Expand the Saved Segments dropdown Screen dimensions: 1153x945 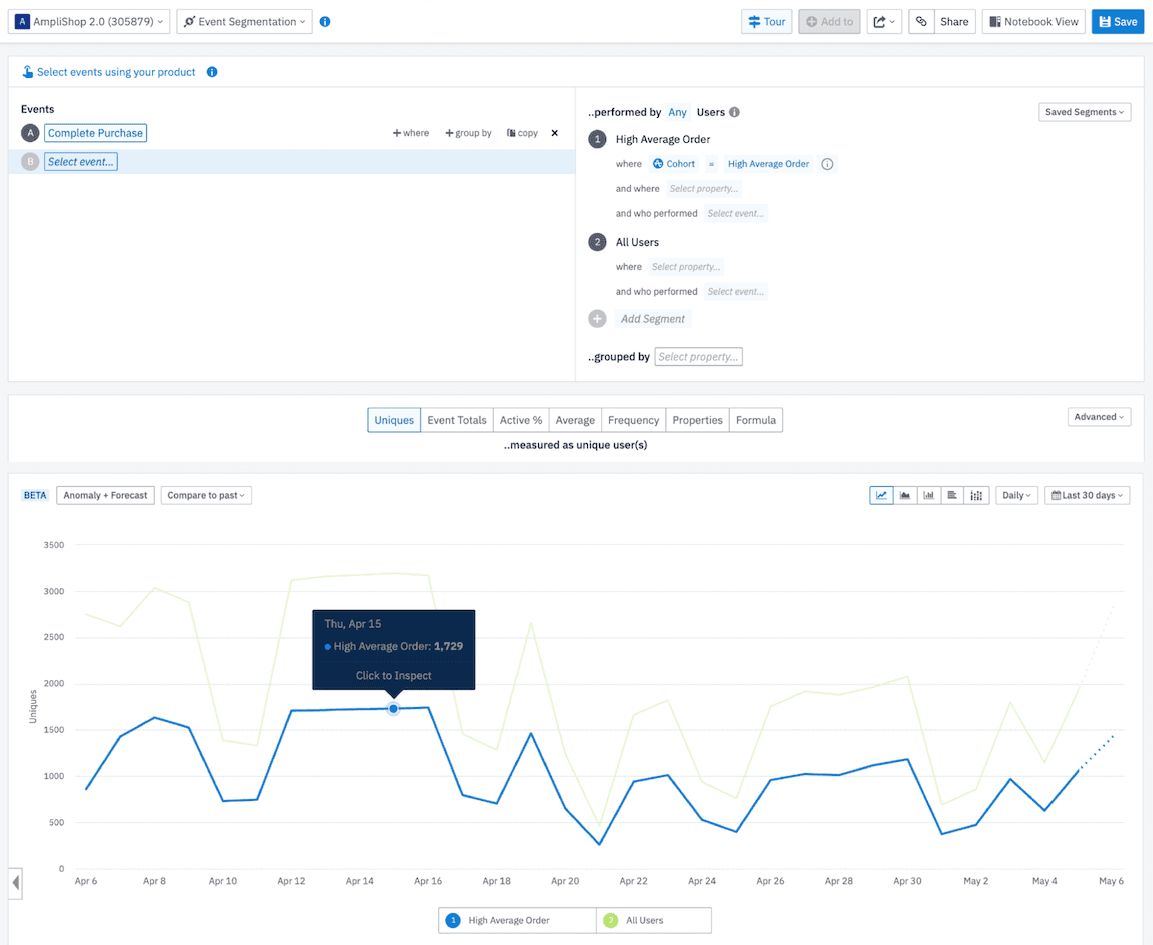pos(1084,112)
